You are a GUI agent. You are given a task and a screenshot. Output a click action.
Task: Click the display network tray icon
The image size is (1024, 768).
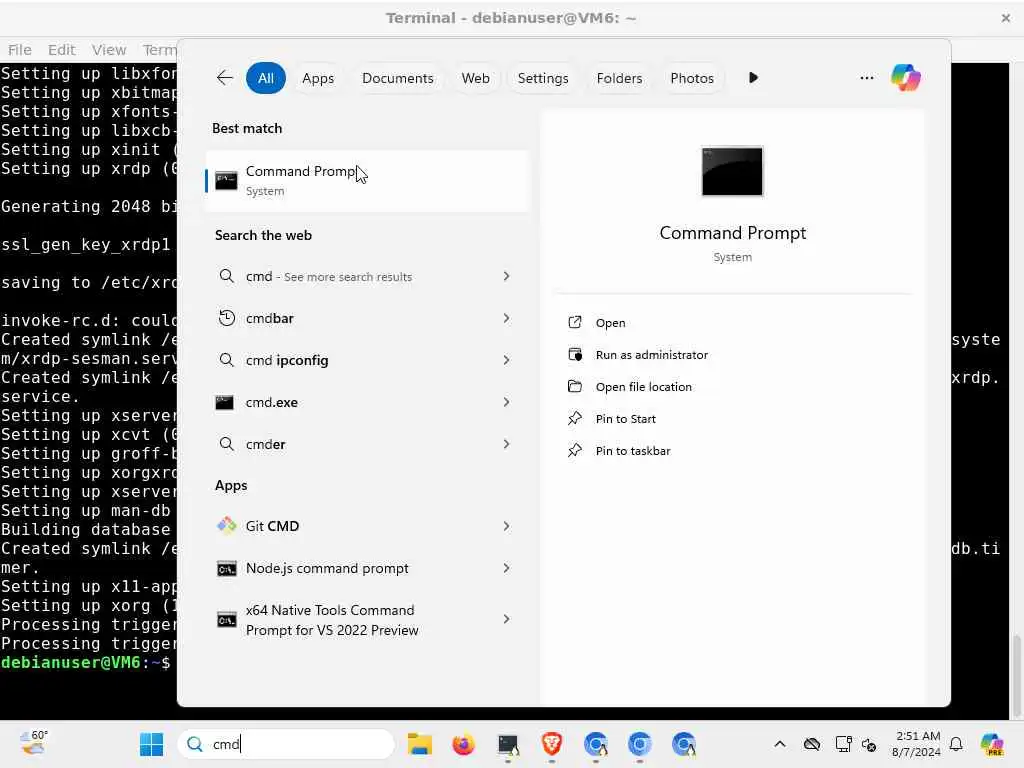843,744
